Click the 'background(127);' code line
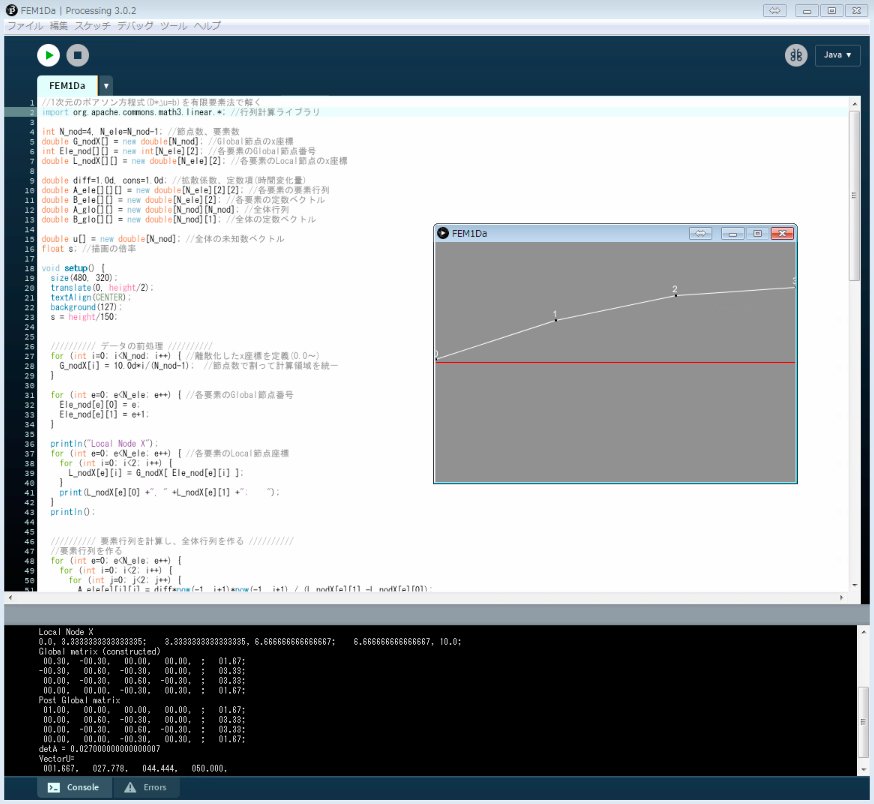This screenshot has height=804, width=874. pos(86,307)
